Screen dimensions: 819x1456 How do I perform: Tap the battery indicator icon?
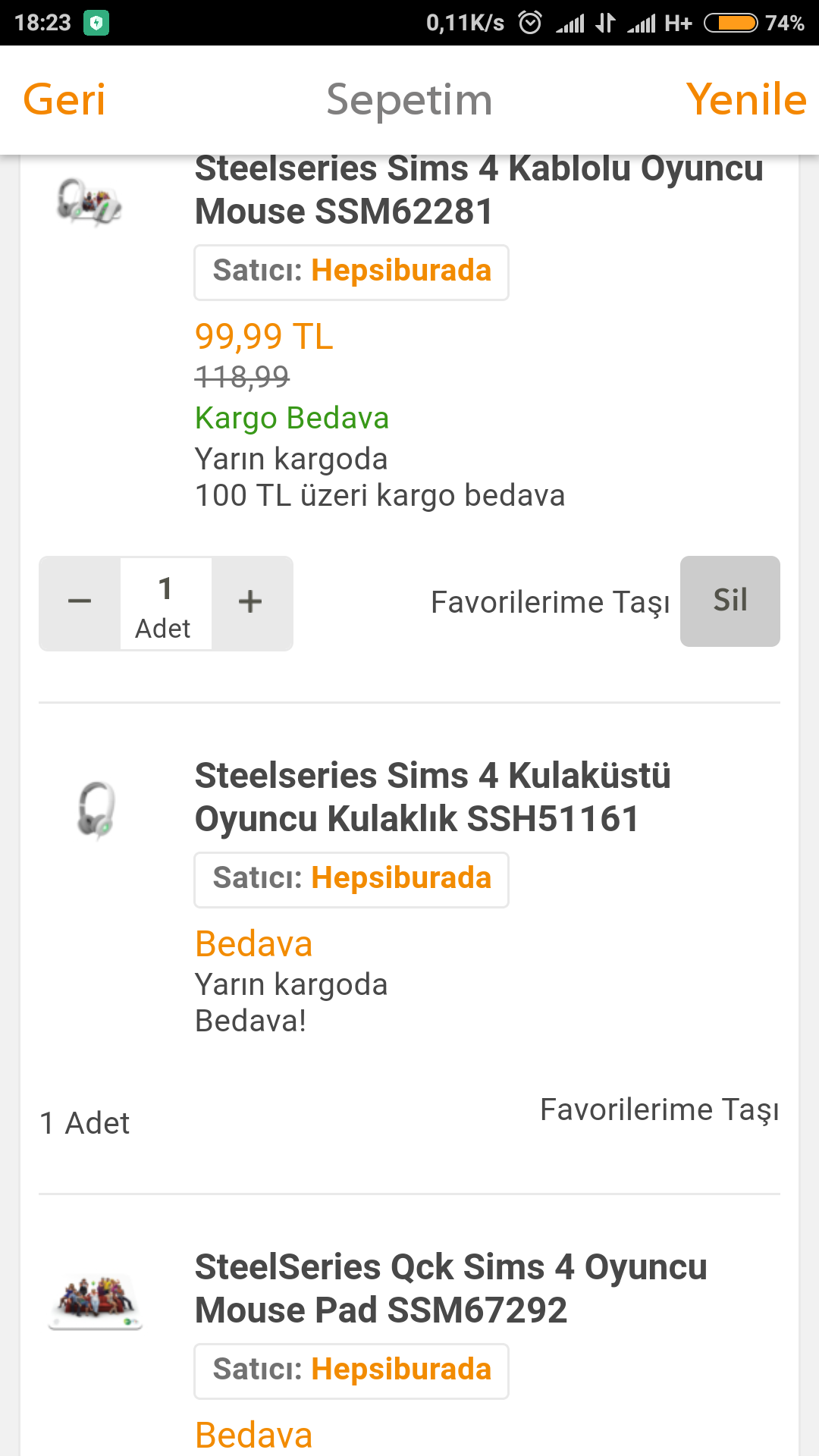coord(730,23)
